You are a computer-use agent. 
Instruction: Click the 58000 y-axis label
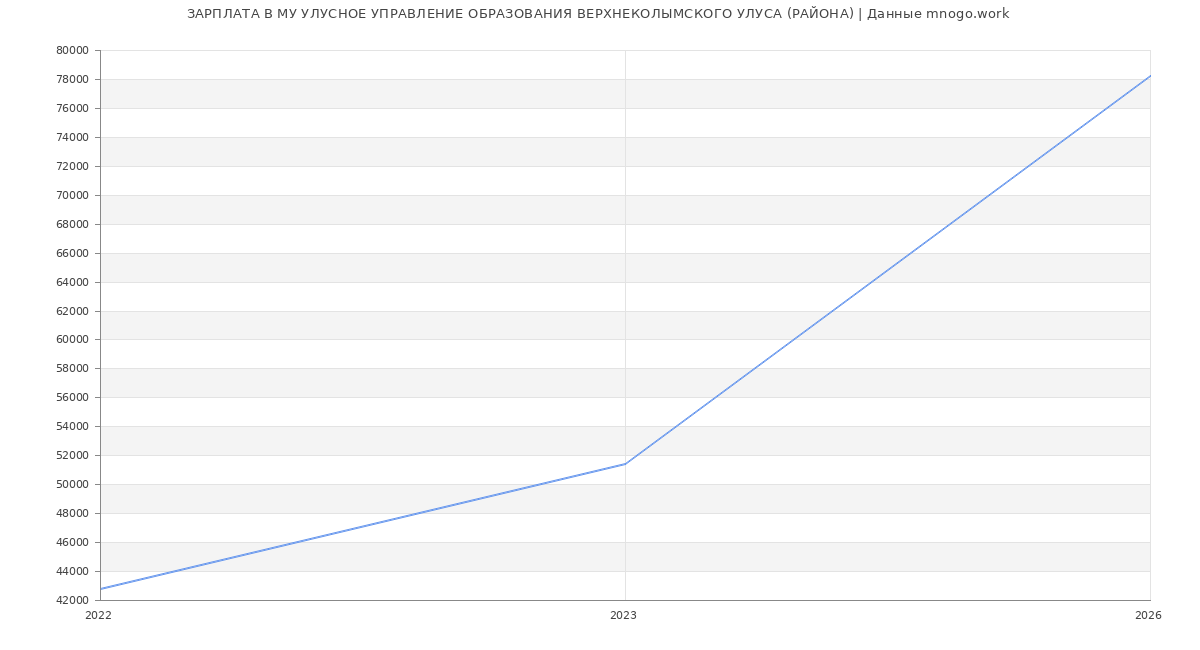tap(73, 368)
